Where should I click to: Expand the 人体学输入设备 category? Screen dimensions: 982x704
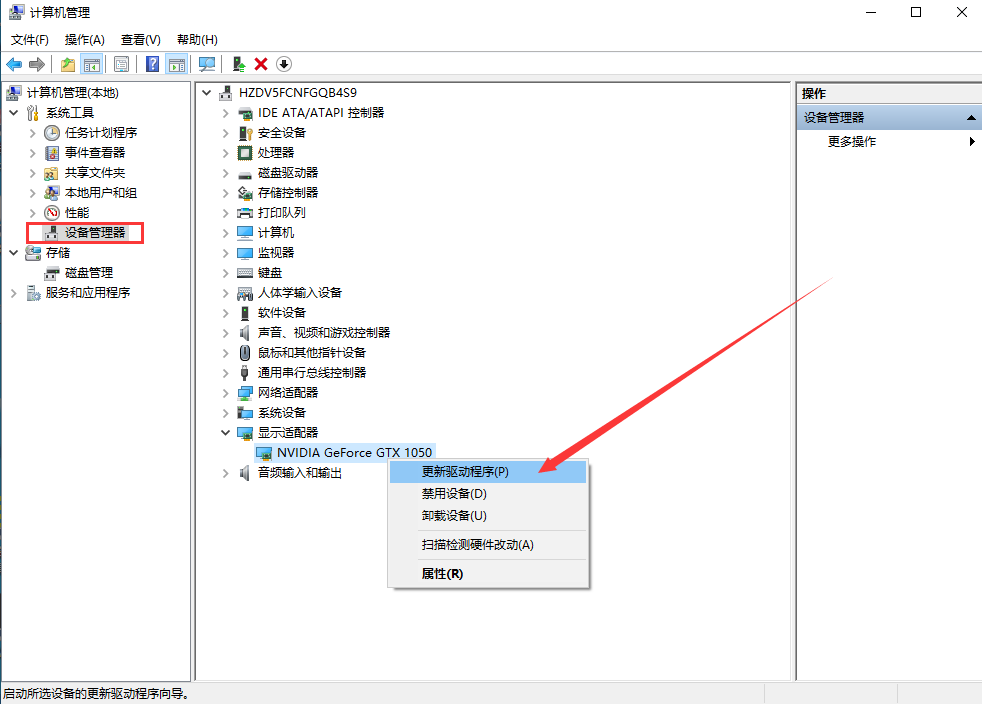tap(225, 293)
